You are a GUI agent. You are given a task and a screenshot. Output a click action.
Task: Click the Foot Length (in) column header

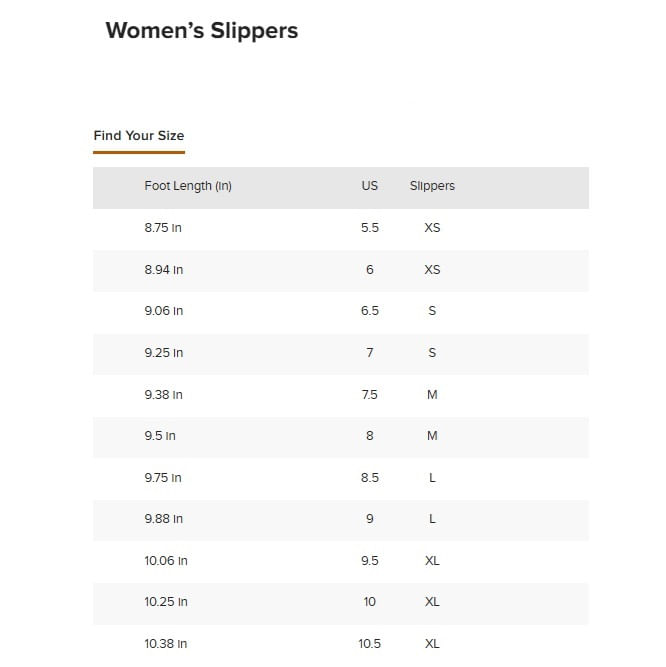click(188, 186)
